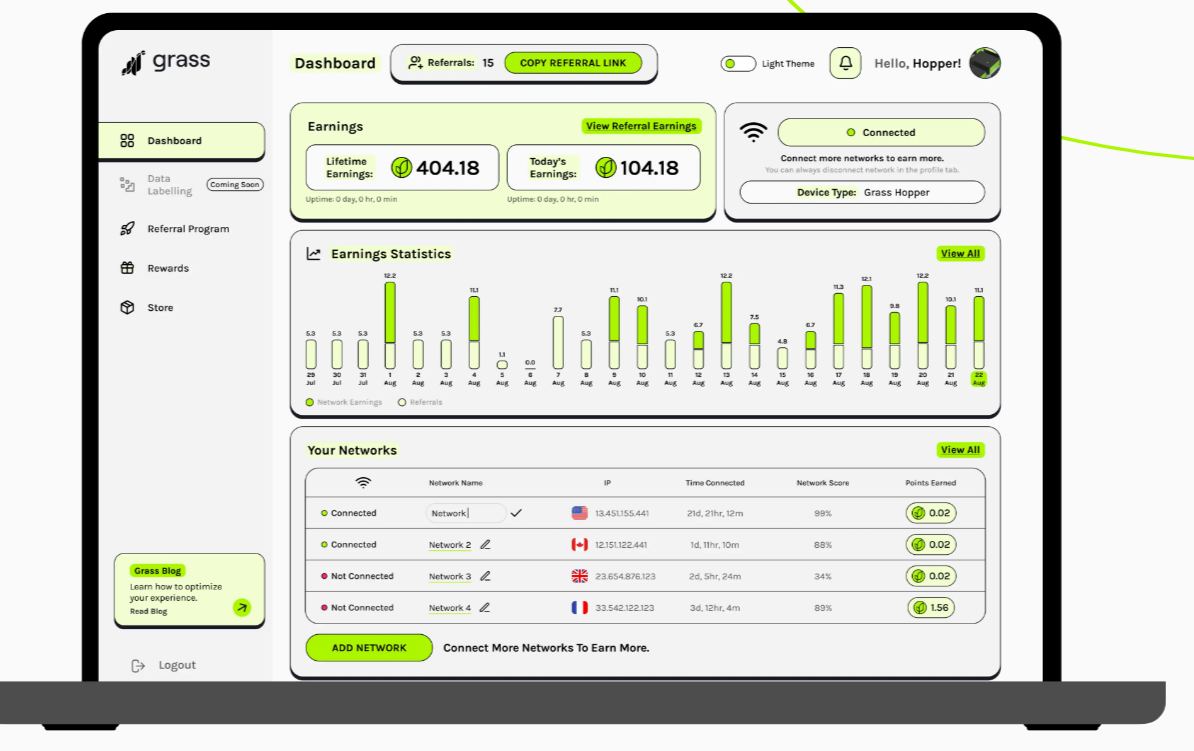1194x751 pixels.
Task: Click the Rewards gift icon
Action: [x=127, y=268]
